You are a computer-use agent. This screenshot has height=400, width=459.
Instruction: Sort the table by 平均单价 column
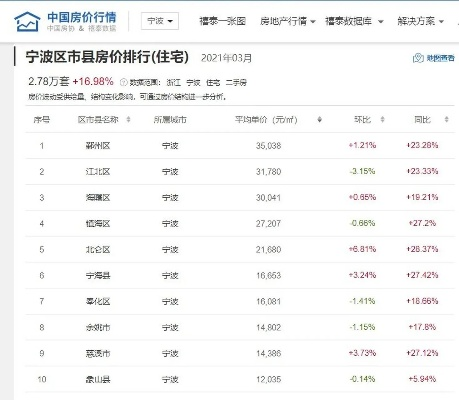pyautogui.click(x=319, y=119)
